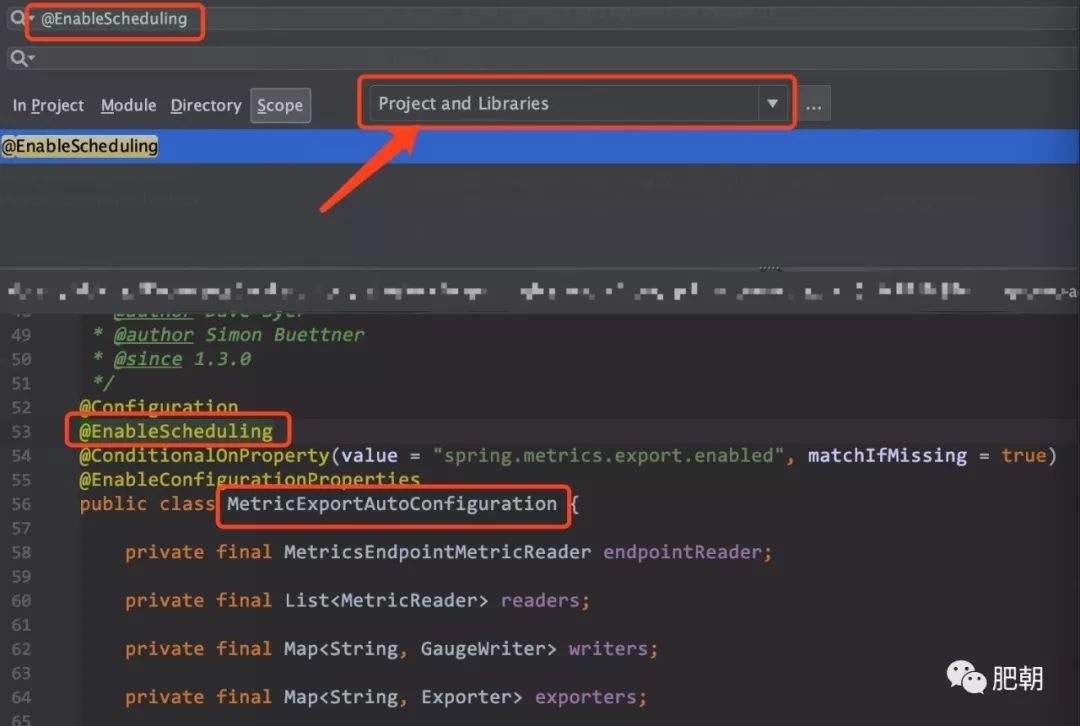Click the search magnifier icon beside @EnableScheduling

point(17,18)
